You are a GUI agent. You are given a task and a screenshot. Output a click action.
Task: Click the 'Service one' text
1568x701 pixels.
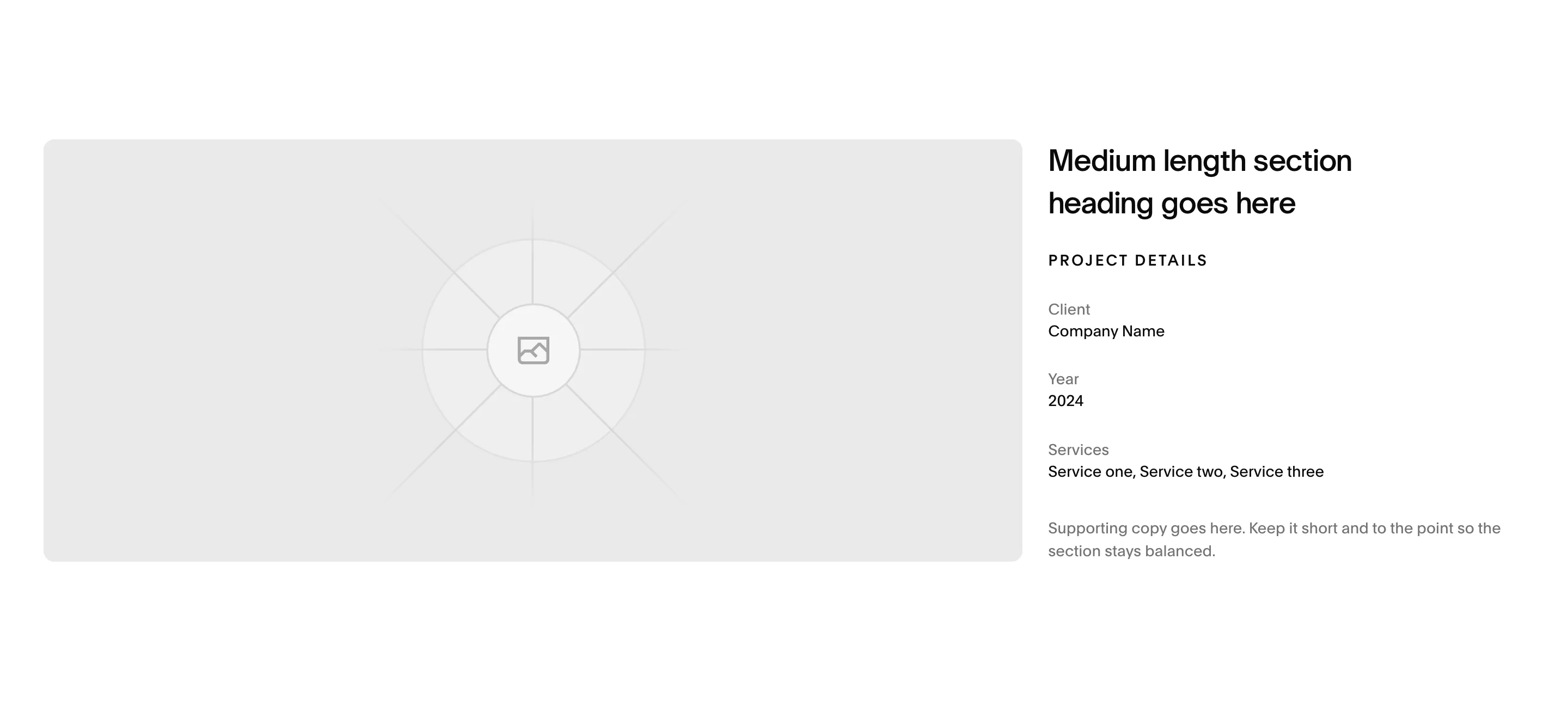tap(1090, 471)
